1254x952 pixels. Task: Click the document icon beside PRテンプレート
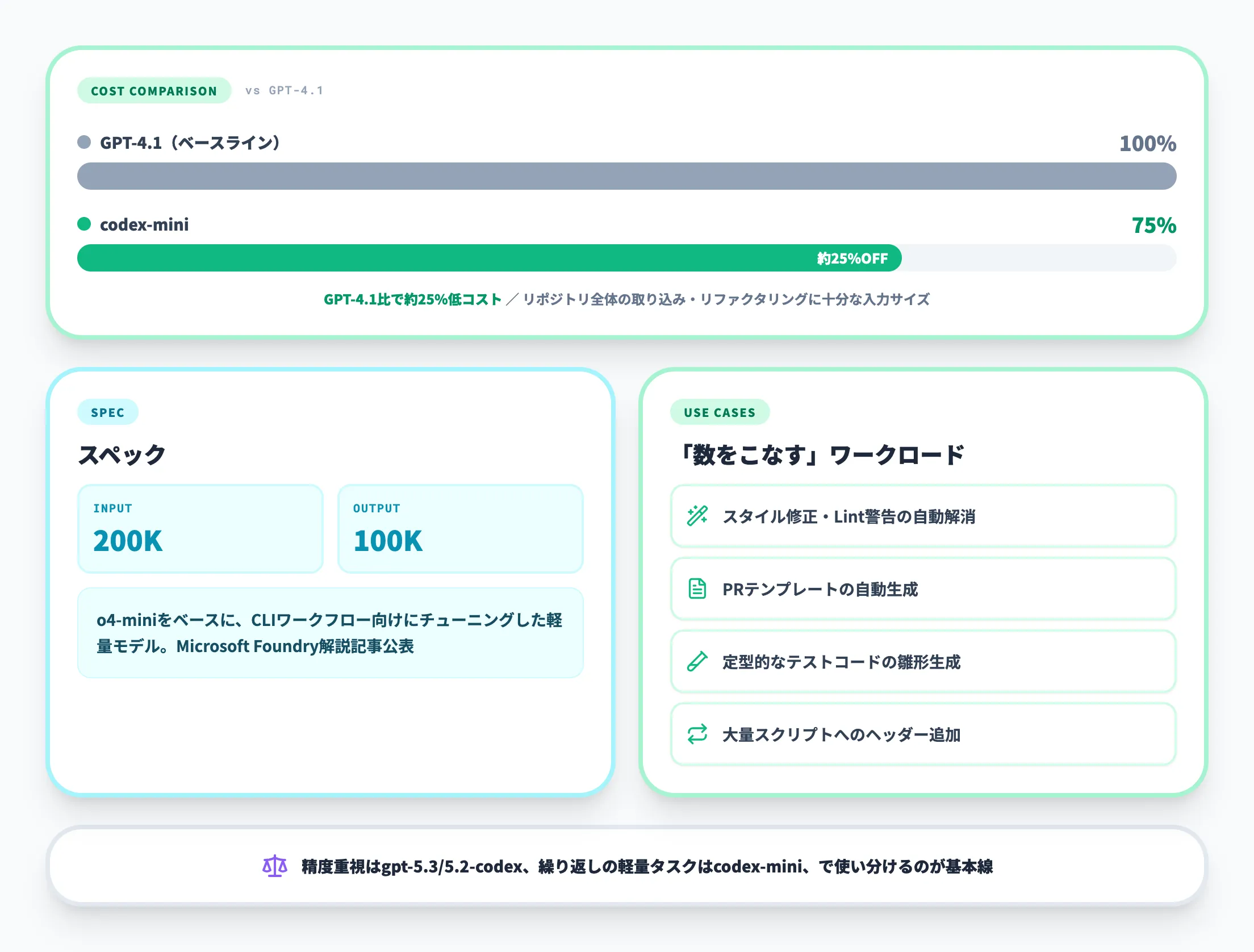[697, 588]
